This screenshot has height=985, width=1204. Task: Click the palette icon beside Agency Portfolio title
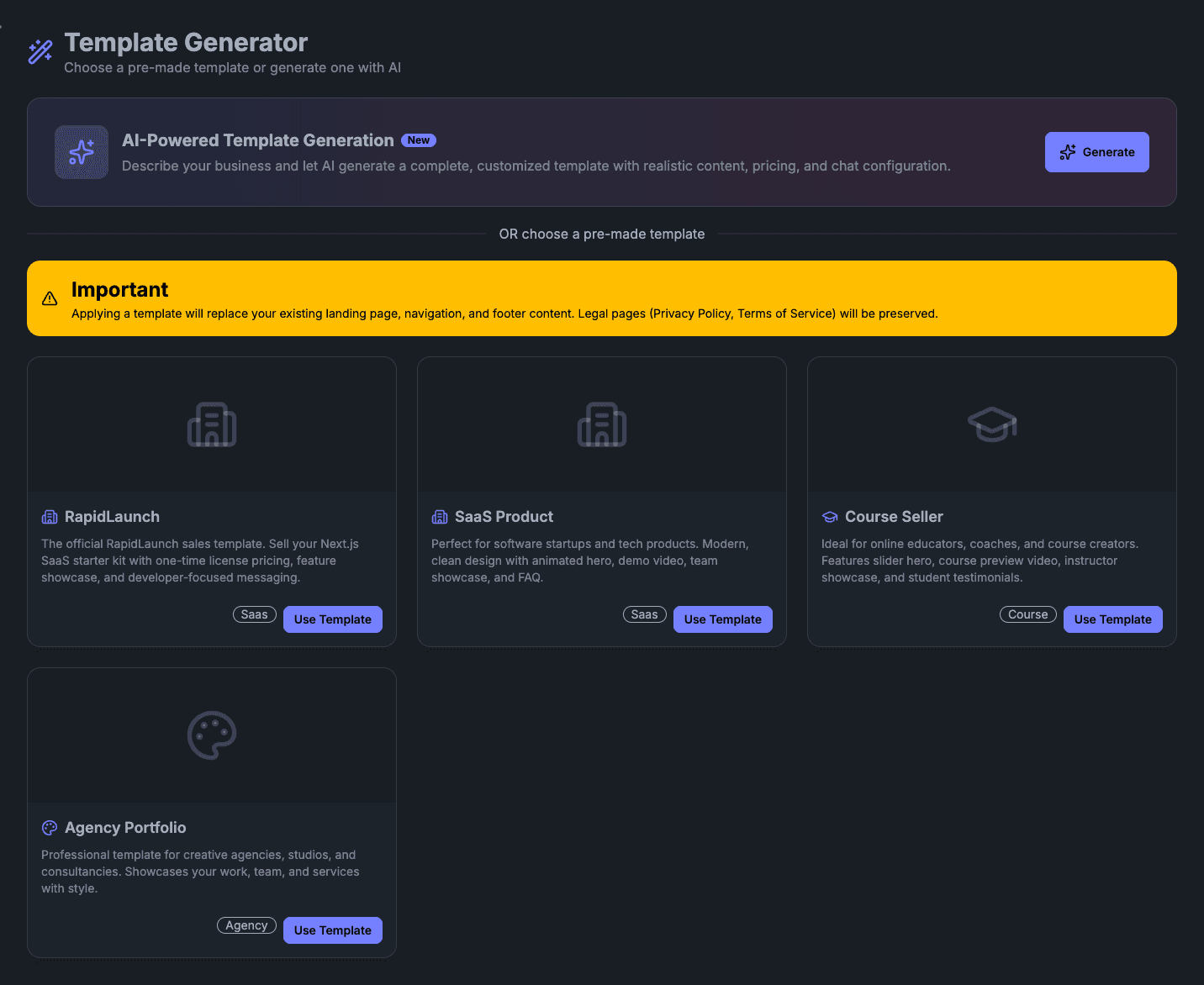tap(50, 827)
